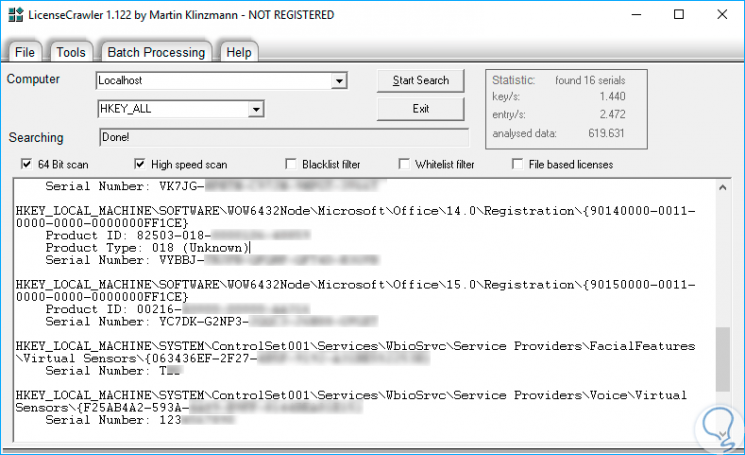Expand the Computer dropdown showing Localhost
The image size is (745, 455).
point(339,81)
